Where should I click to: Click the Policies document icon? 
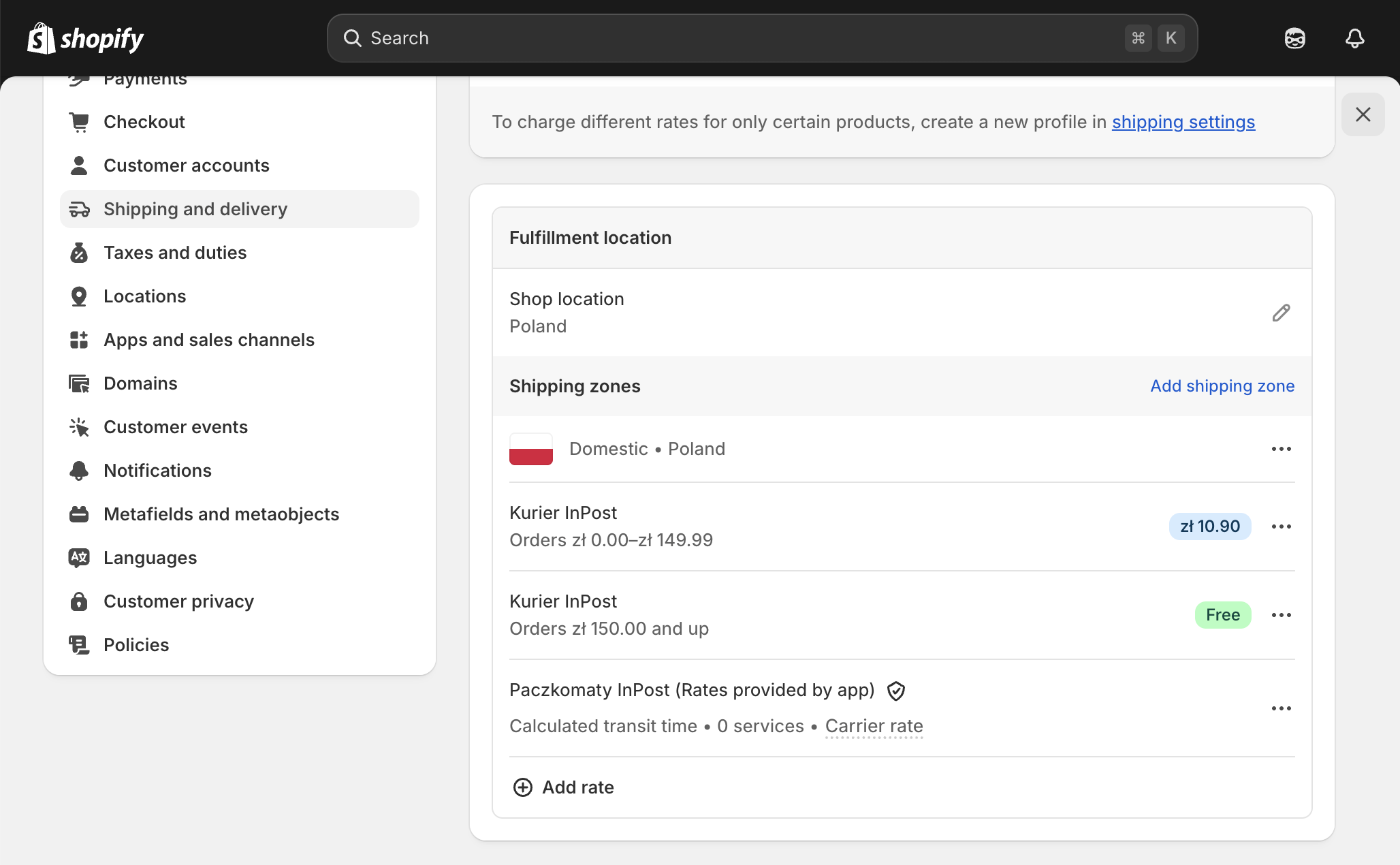(79, 645)
